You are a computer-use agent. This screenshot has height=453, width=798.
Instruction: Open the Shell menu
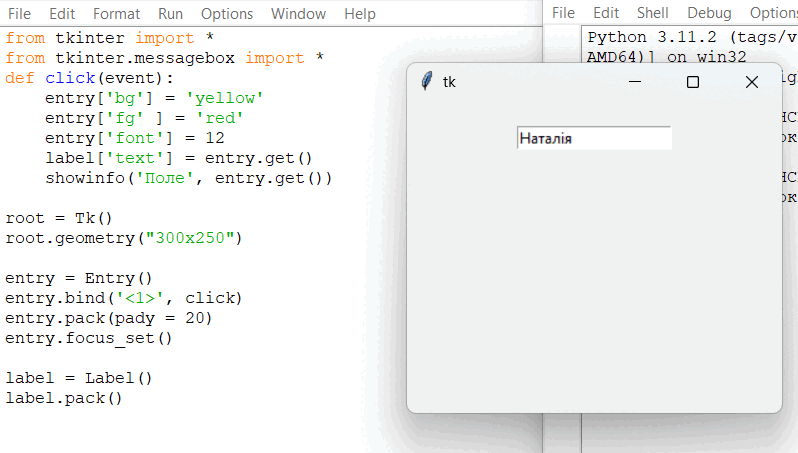(652, 13)
